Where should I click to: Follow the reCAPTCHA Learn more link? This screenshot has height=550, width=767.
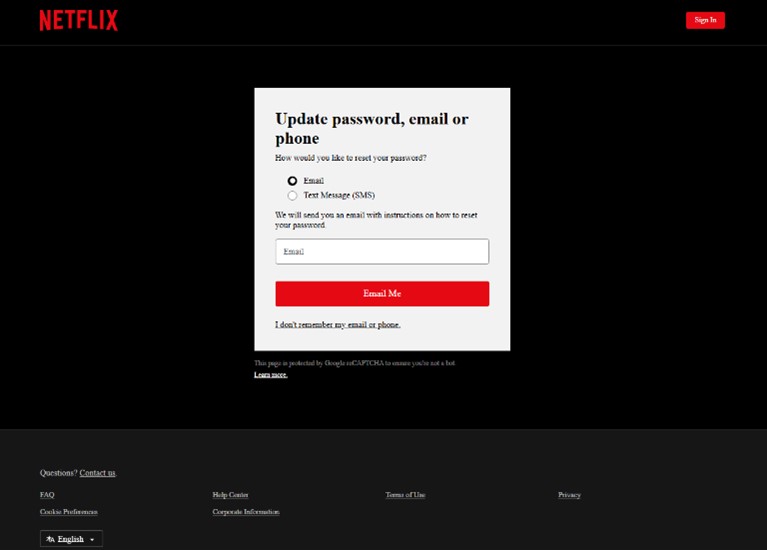[270, 375]
